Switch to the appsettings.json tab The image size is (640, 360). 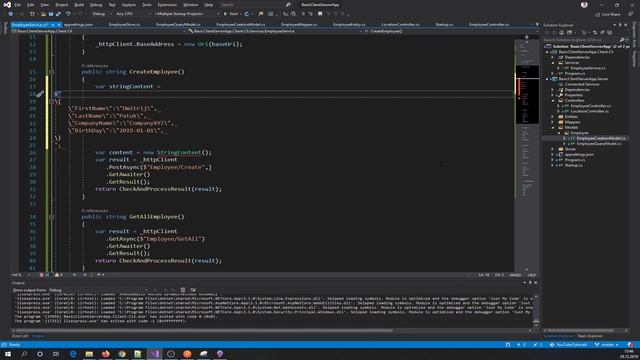[x=78, y=24]
